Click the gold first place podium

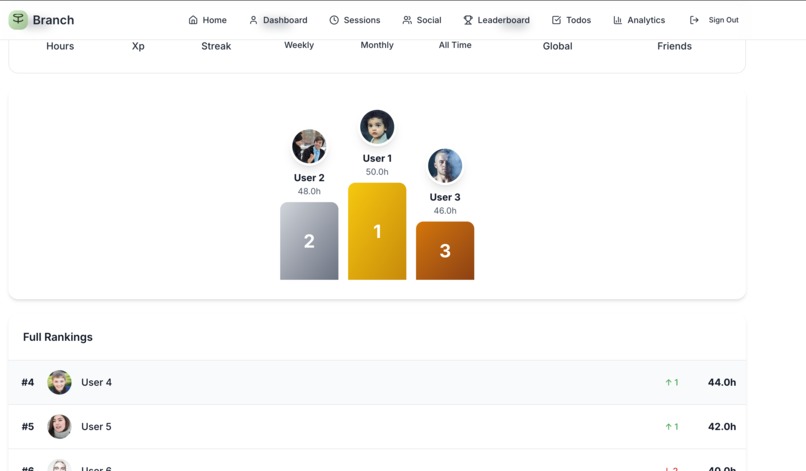[377, 231]
